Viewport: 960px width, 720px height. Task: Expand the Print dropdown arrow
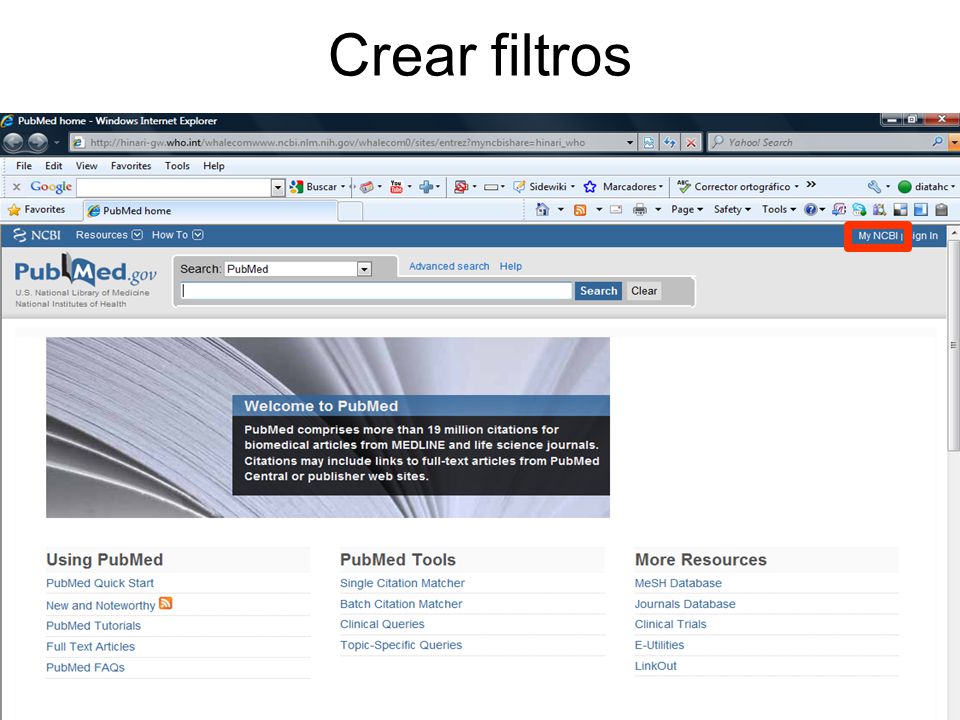[658, 210]
